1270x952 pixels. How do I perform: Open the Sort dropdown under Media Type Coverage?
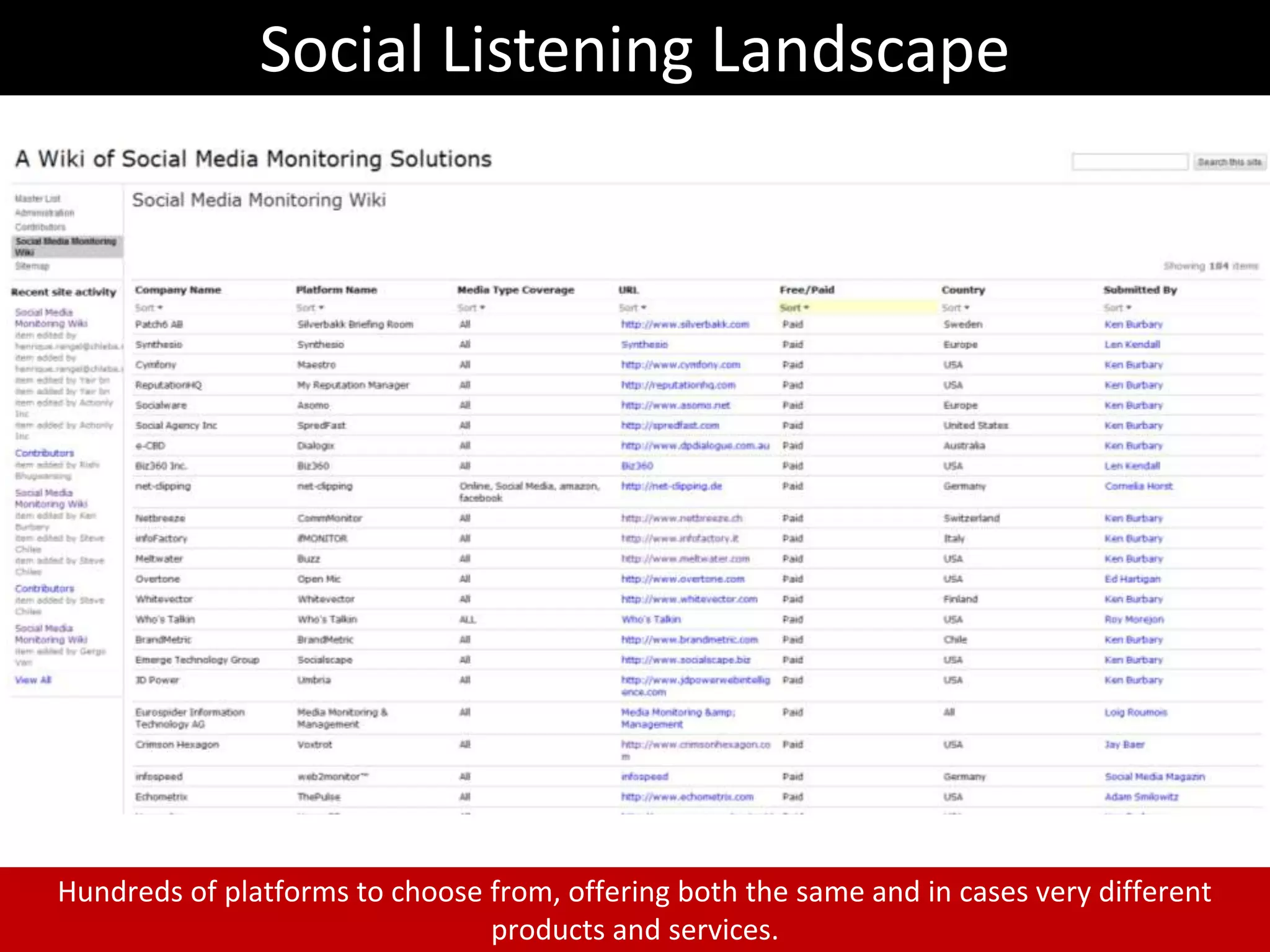click(471, 307)
